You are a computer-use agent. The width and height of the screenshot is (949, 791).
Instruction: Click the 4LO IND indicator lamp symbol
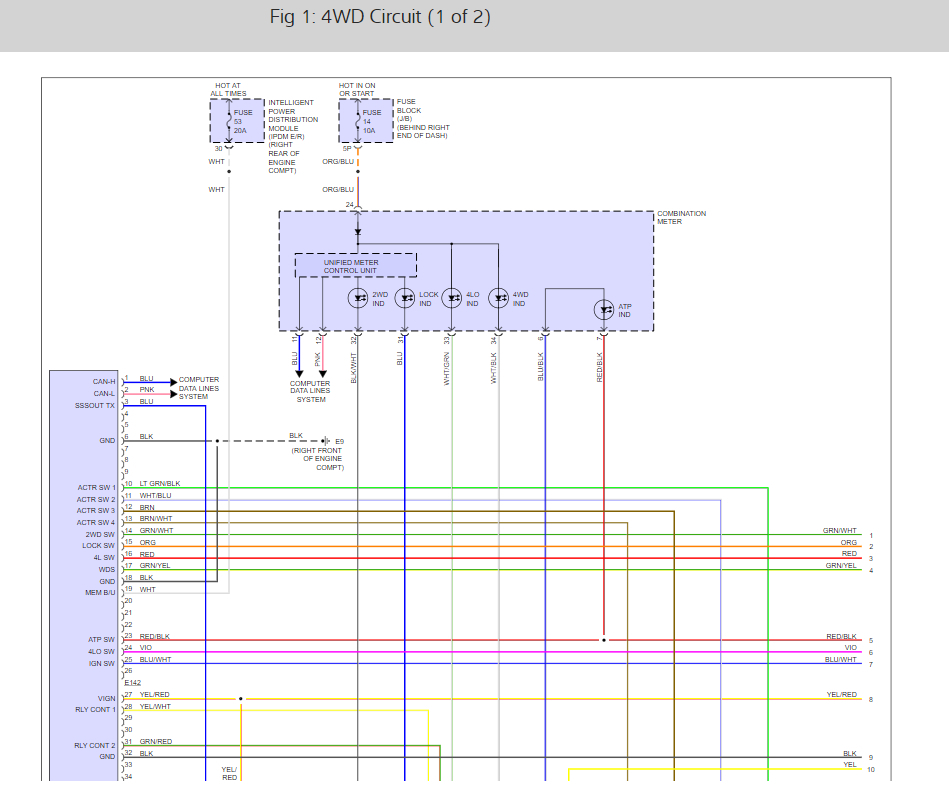coord(452,298)
